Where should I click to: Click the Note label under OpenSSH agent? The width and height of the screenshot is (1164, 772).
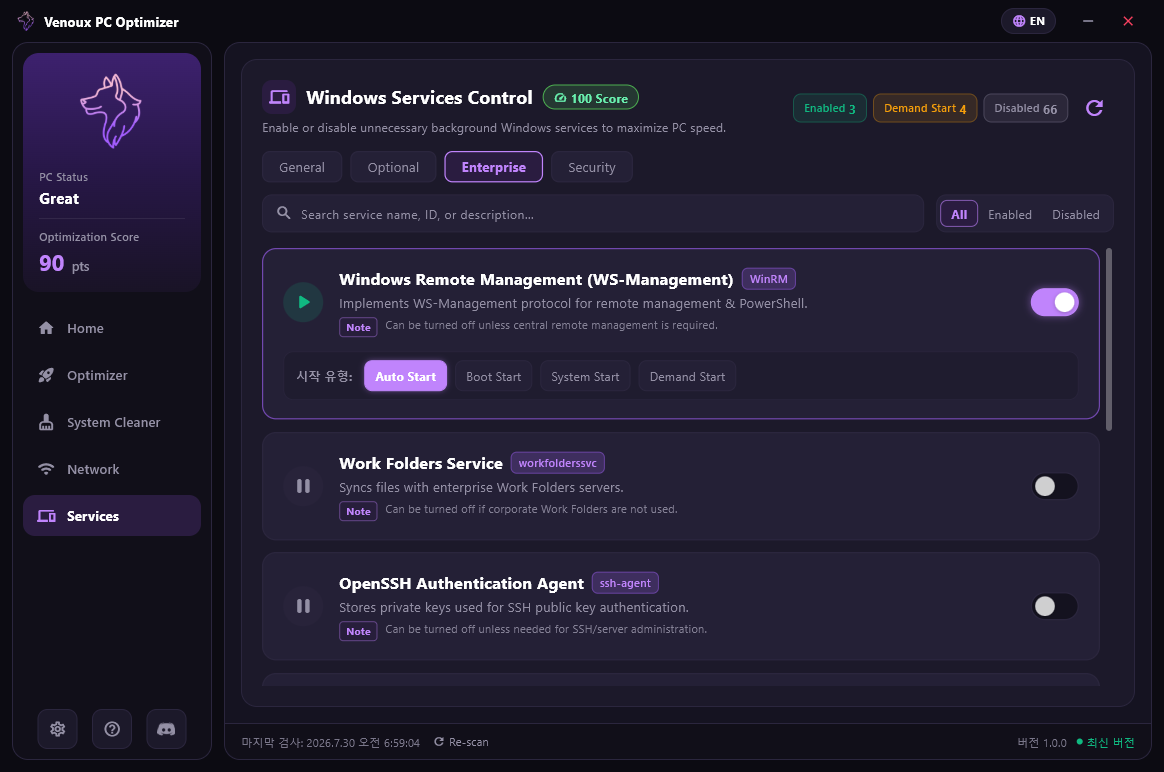pyautogui.click(x=359, y=632)
